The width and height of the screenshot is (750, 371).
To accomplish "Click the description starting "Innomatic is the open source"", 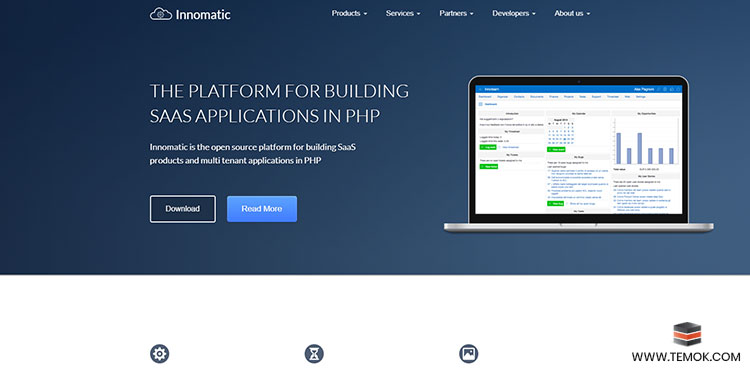I will click(x=253, y=153).
